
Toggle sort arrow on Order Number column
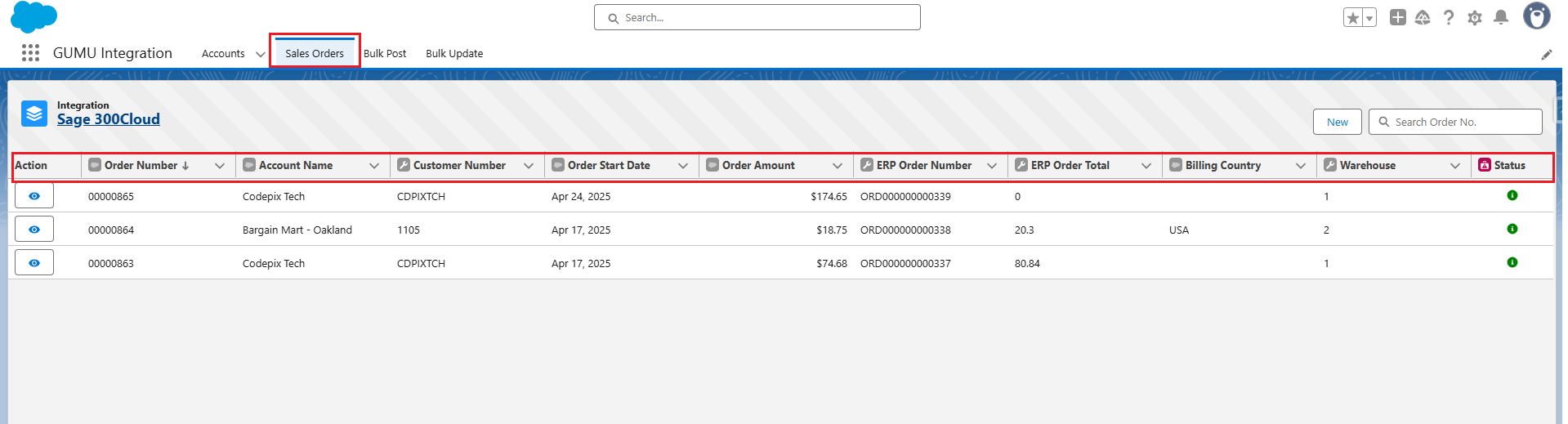[x=185, y=165]
